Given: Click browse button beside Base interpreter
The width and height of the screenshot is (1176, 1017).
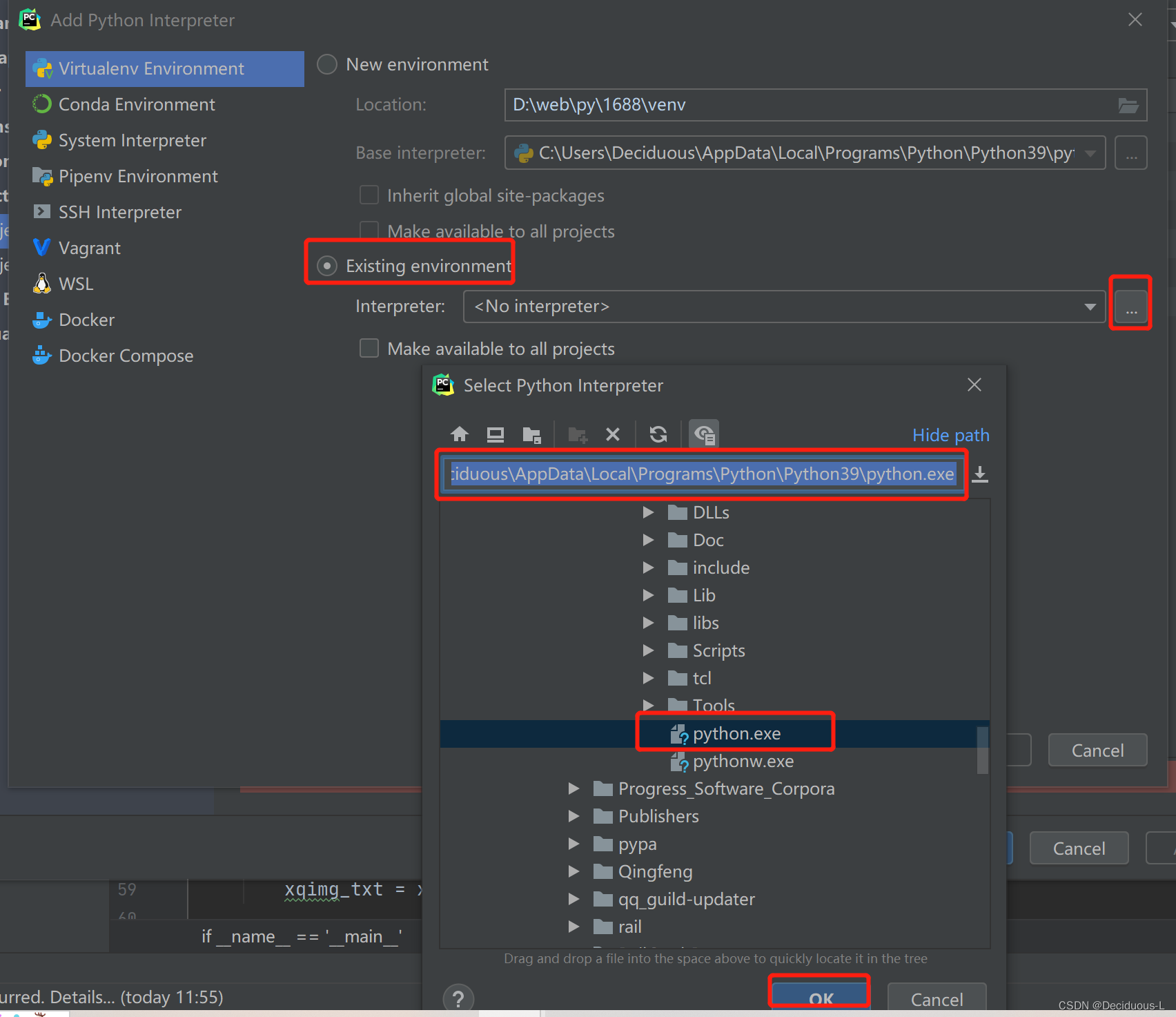Looking at the screenshot, I should (x=1131, y=153).
